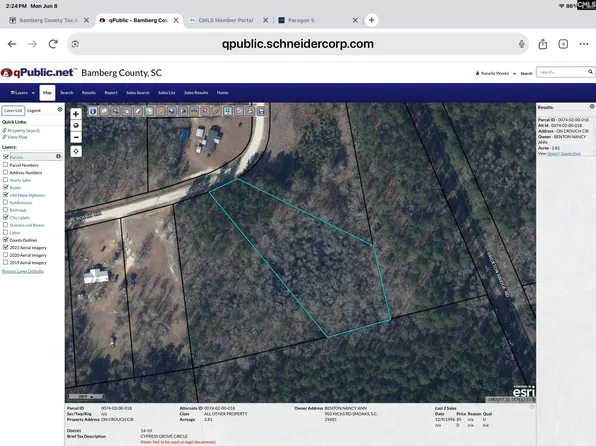Screen dimensions: 596x446
Task: Open the browser share icon
Action: pos(543,44)
